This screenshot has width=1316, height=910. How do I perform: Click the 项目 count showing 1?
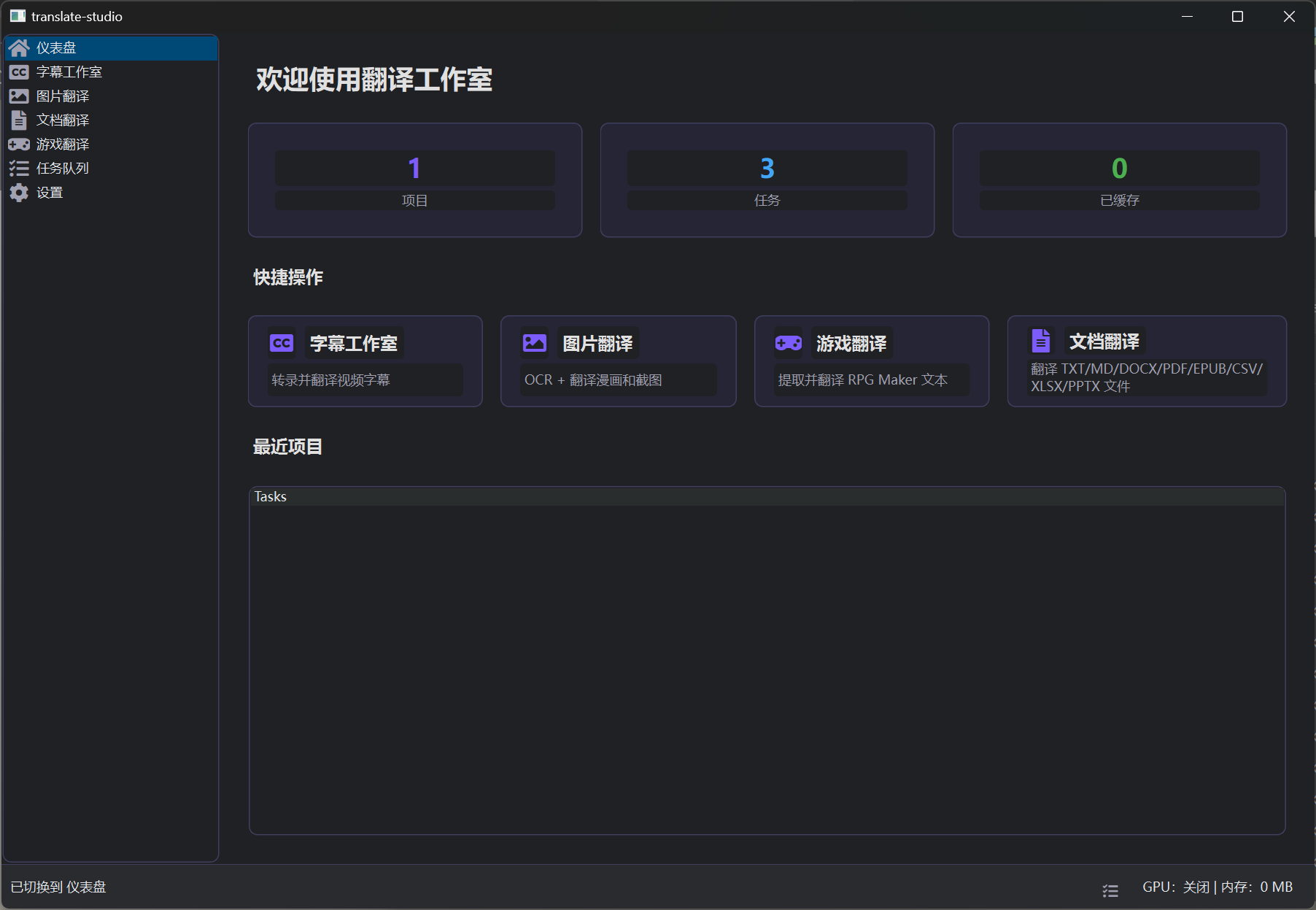[414, 168]
